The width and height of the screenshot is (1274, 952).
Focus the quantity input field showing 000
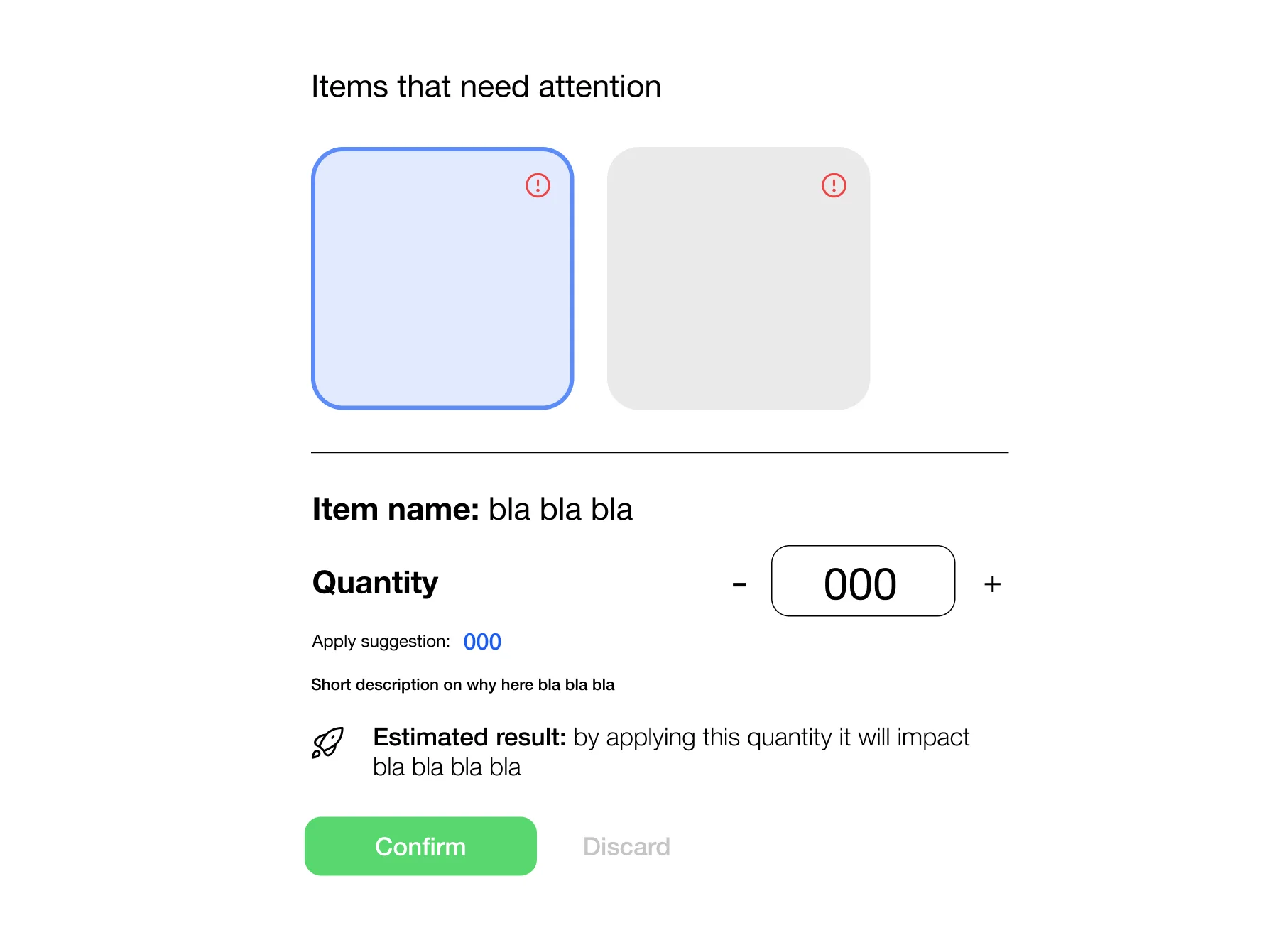pyautogui.click(x=863, y=581)
